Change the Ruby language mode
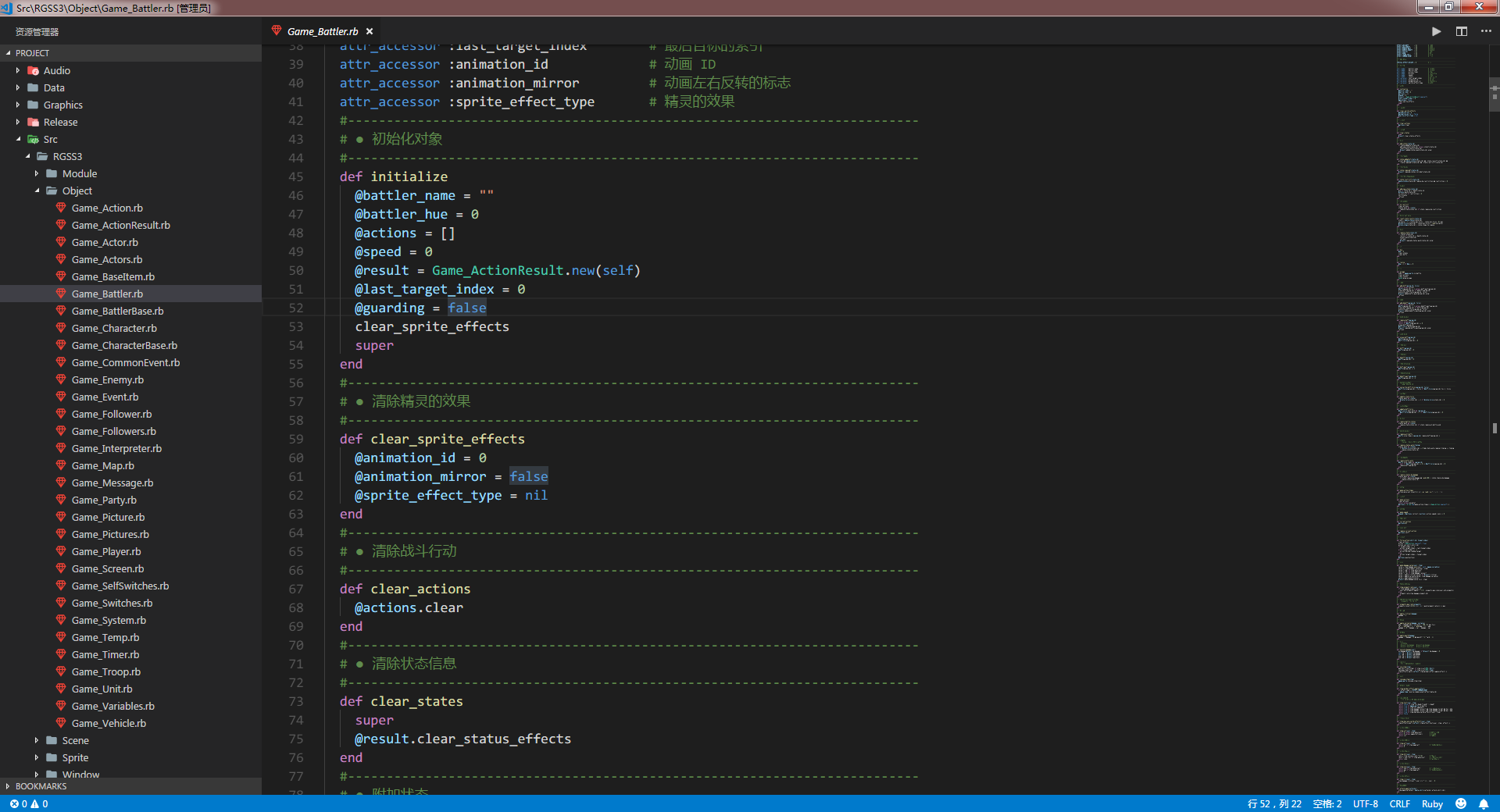 coord(1432,803)
